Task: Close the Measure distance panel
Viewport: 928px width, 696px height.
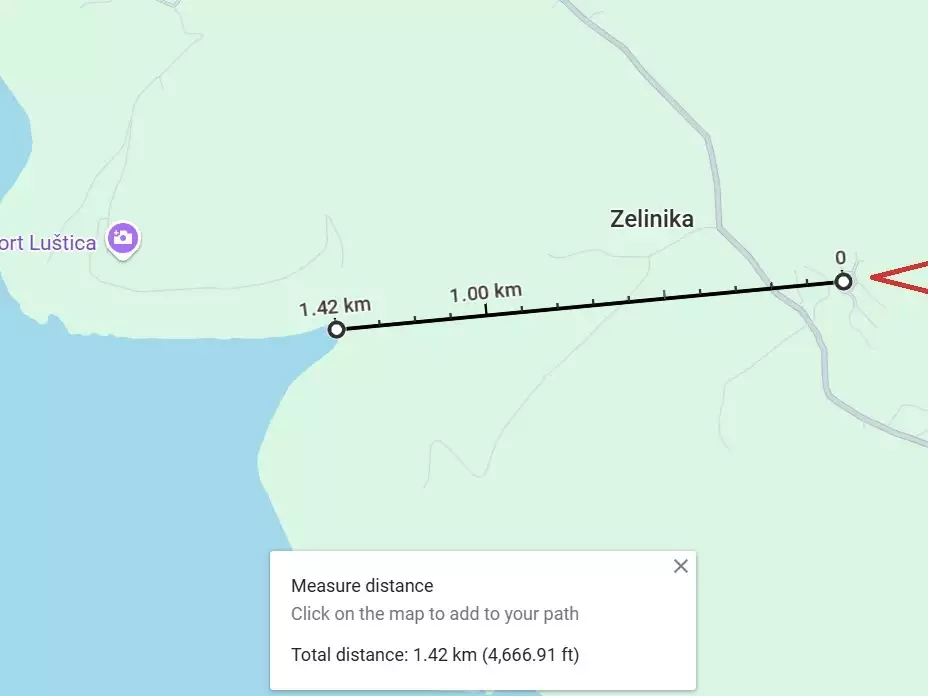Action: [681, 566]
